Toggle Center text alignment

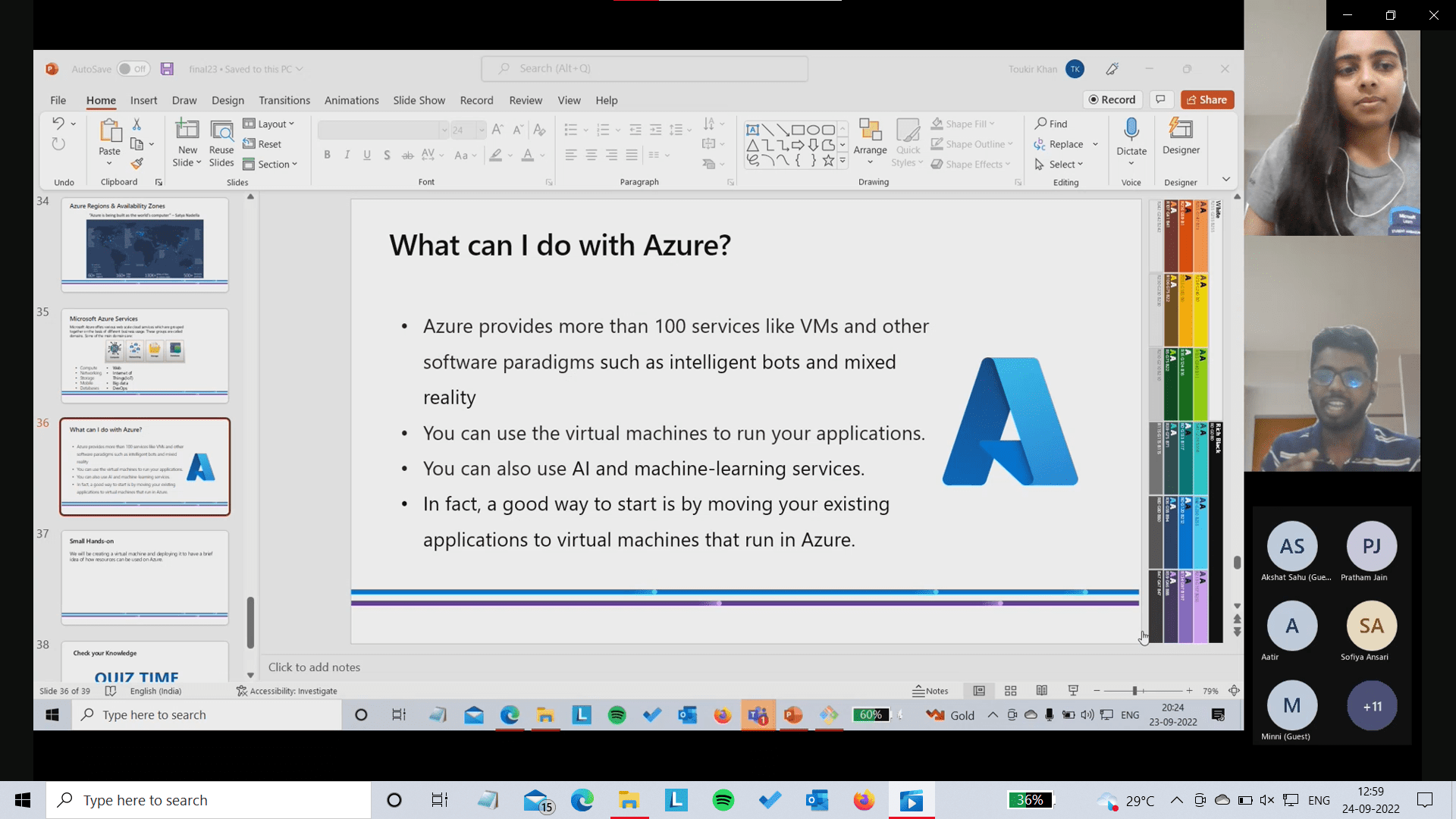(x=591, y=155)
